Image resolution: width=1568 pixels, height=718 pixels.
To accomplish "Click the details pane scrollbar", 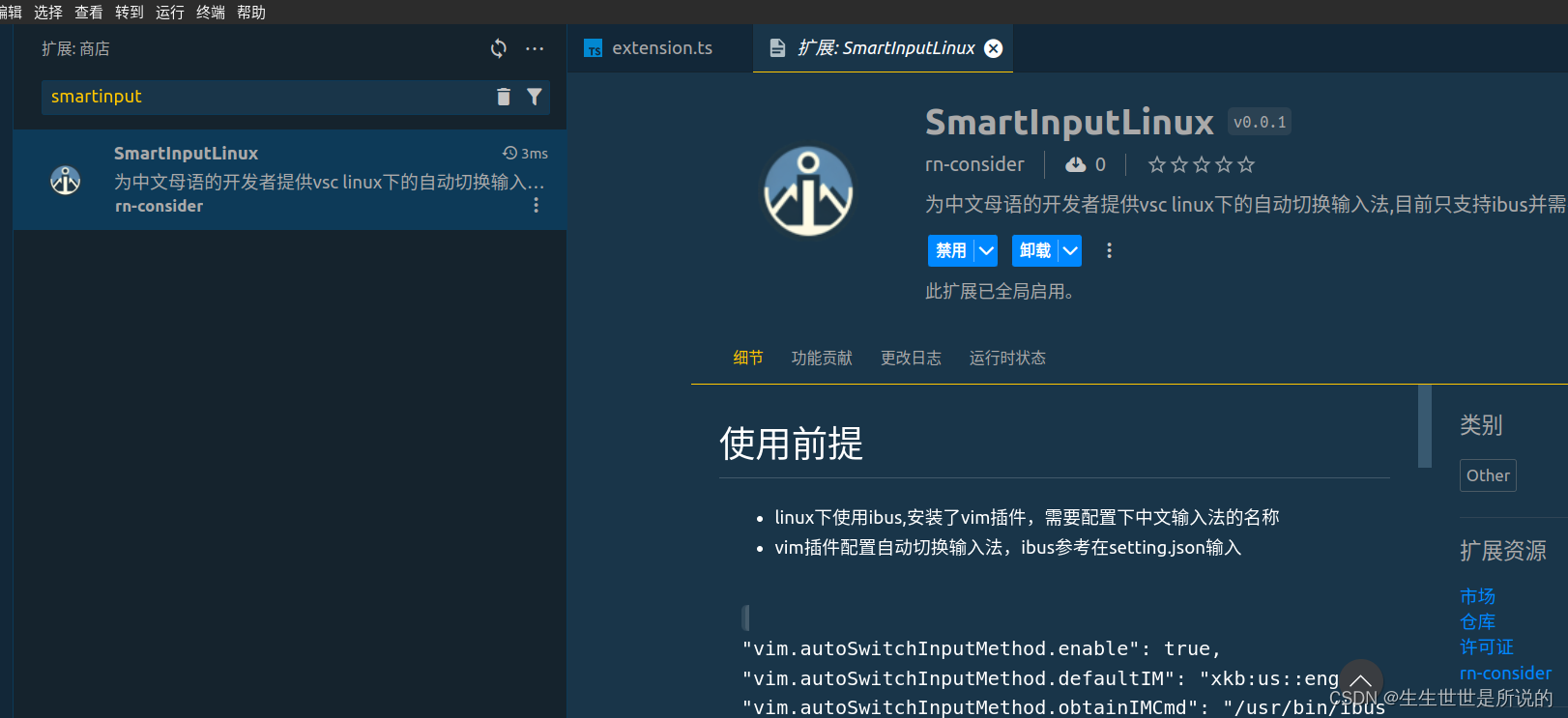I will [1424, 426].
